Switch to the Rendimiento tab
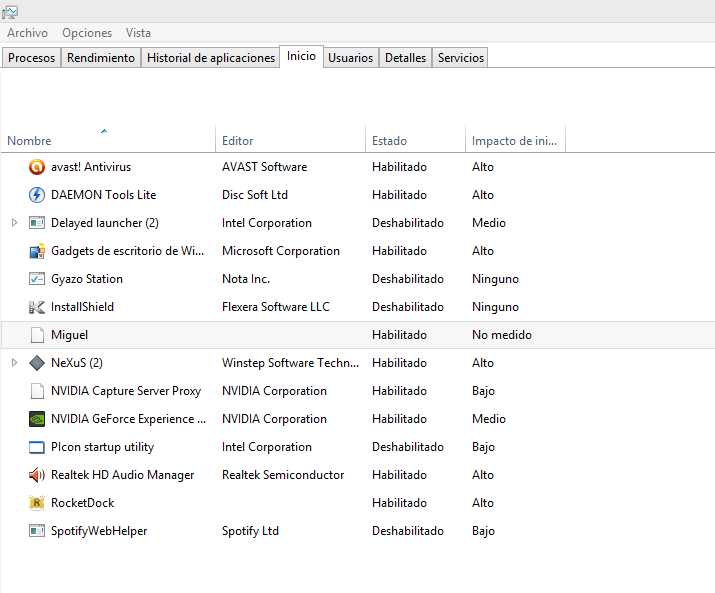715x593 pixels. 101,58
